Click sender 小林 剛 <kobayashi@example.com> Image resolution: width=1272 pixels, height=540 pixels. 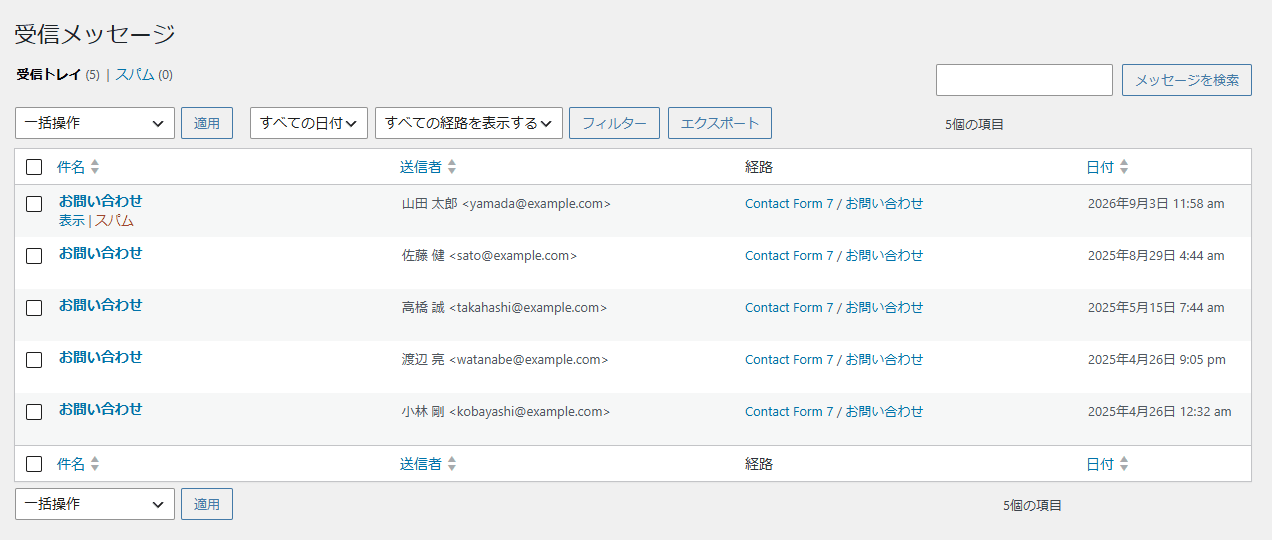pyautogui.click(x=506, y=411)
